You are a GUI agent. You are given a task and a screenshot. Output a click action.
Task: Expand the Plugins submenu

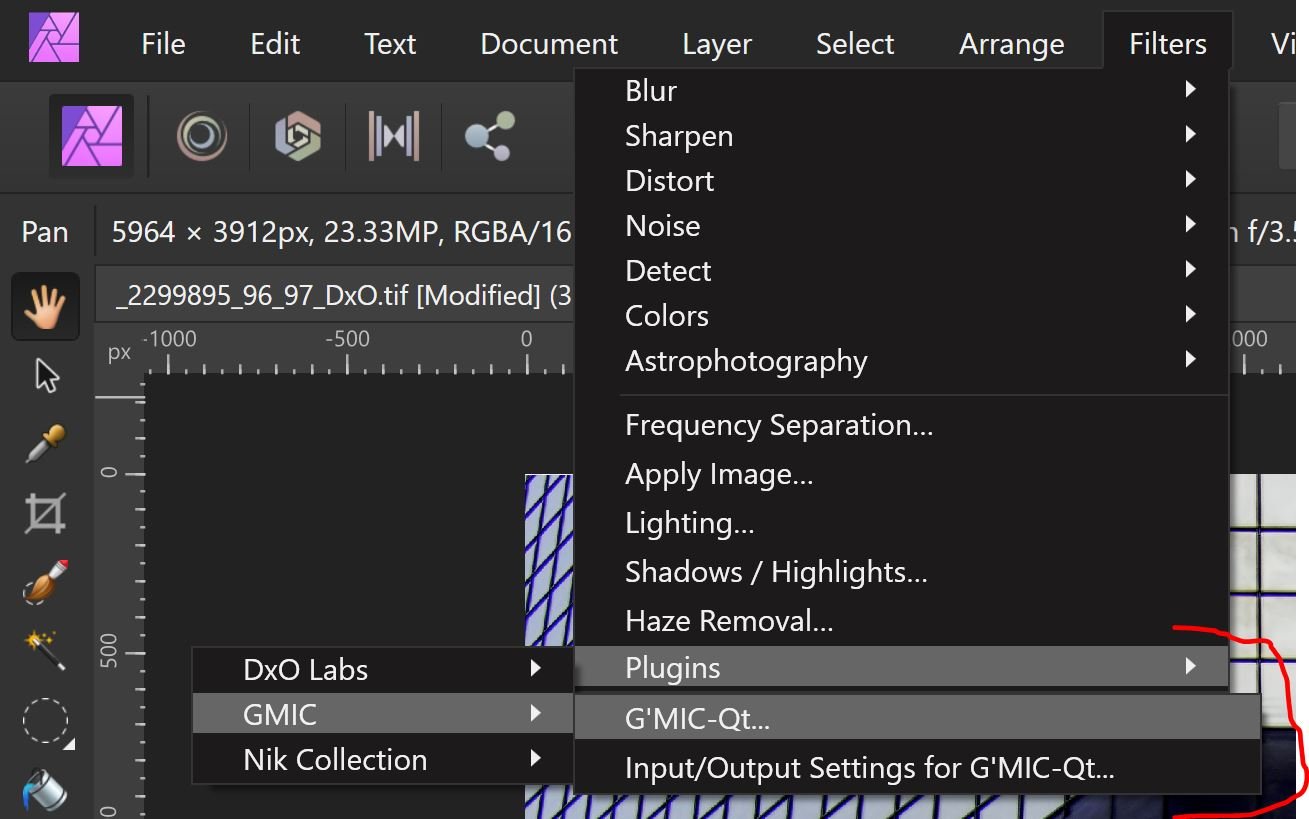coord(901,667)
